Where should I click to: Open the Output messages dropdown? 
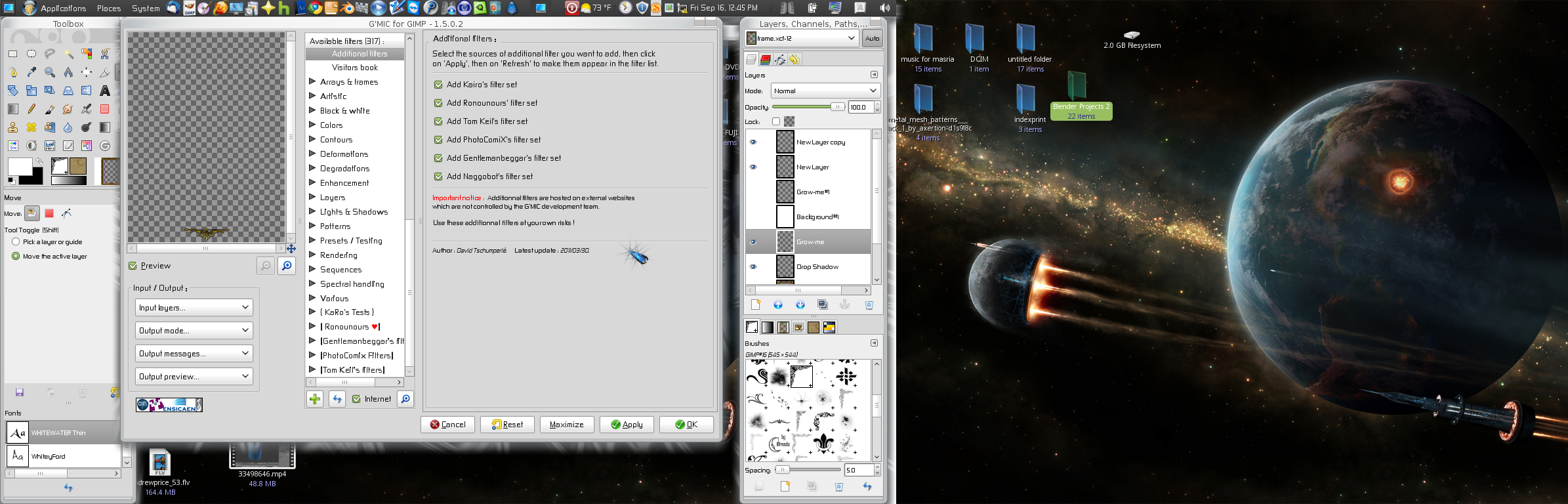pyautogui.click(x=194, y=353)
